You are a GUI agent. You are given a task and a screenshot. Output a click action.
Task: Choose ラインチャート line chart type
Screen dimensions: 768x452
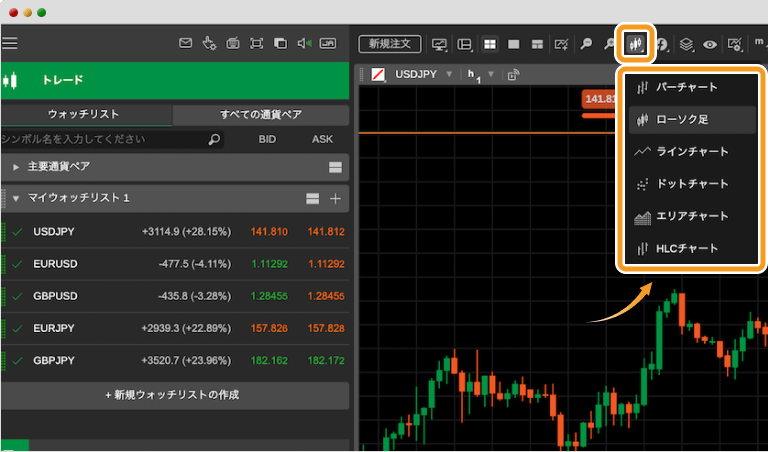coord(692,152)
